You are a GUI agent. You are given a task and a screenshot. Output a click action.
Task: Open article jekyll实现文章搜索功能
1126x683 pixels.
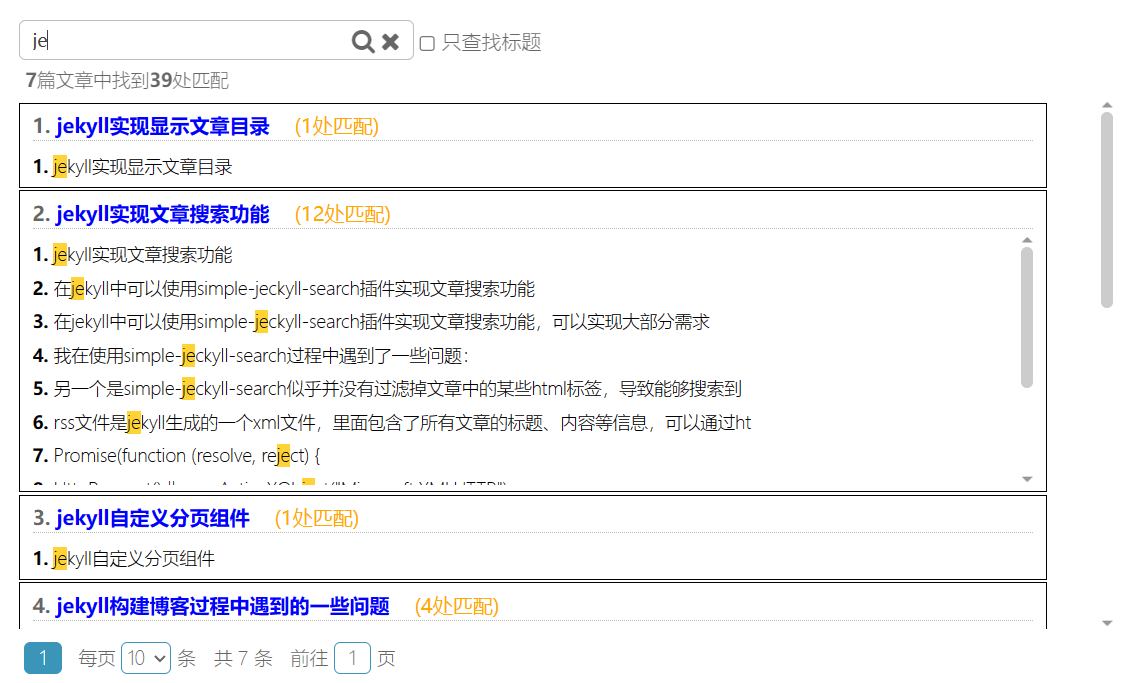click(x=162, y=215)
